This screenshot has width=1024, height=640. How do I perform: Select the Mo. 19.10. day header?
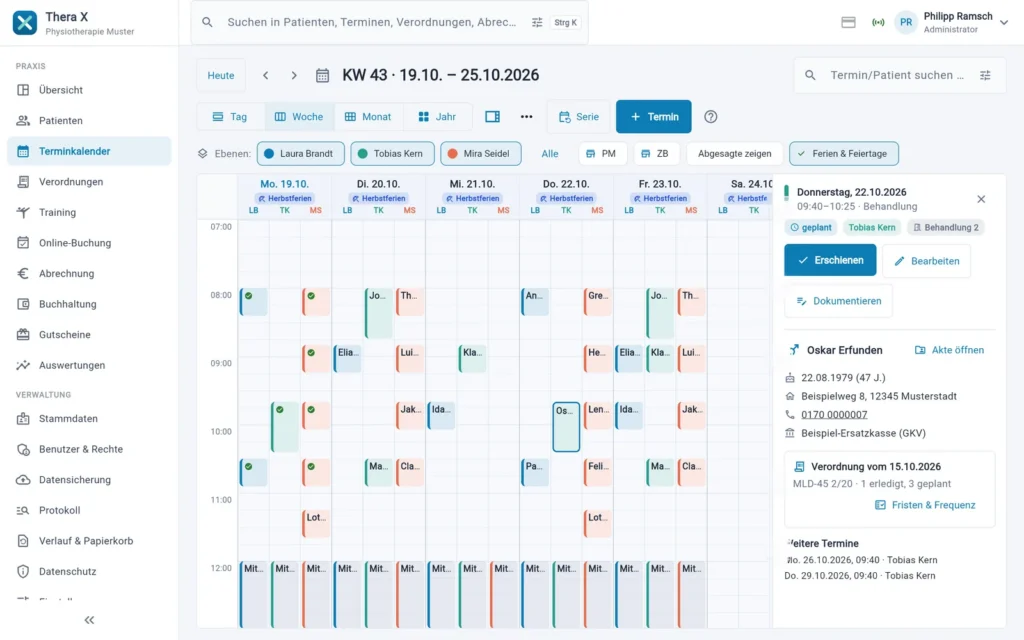tap(284, 184)
